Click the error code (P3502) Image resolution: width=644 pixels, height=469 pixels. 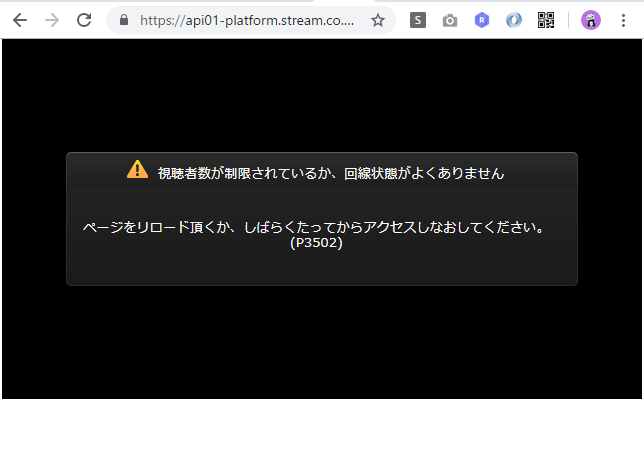(316, 243)
